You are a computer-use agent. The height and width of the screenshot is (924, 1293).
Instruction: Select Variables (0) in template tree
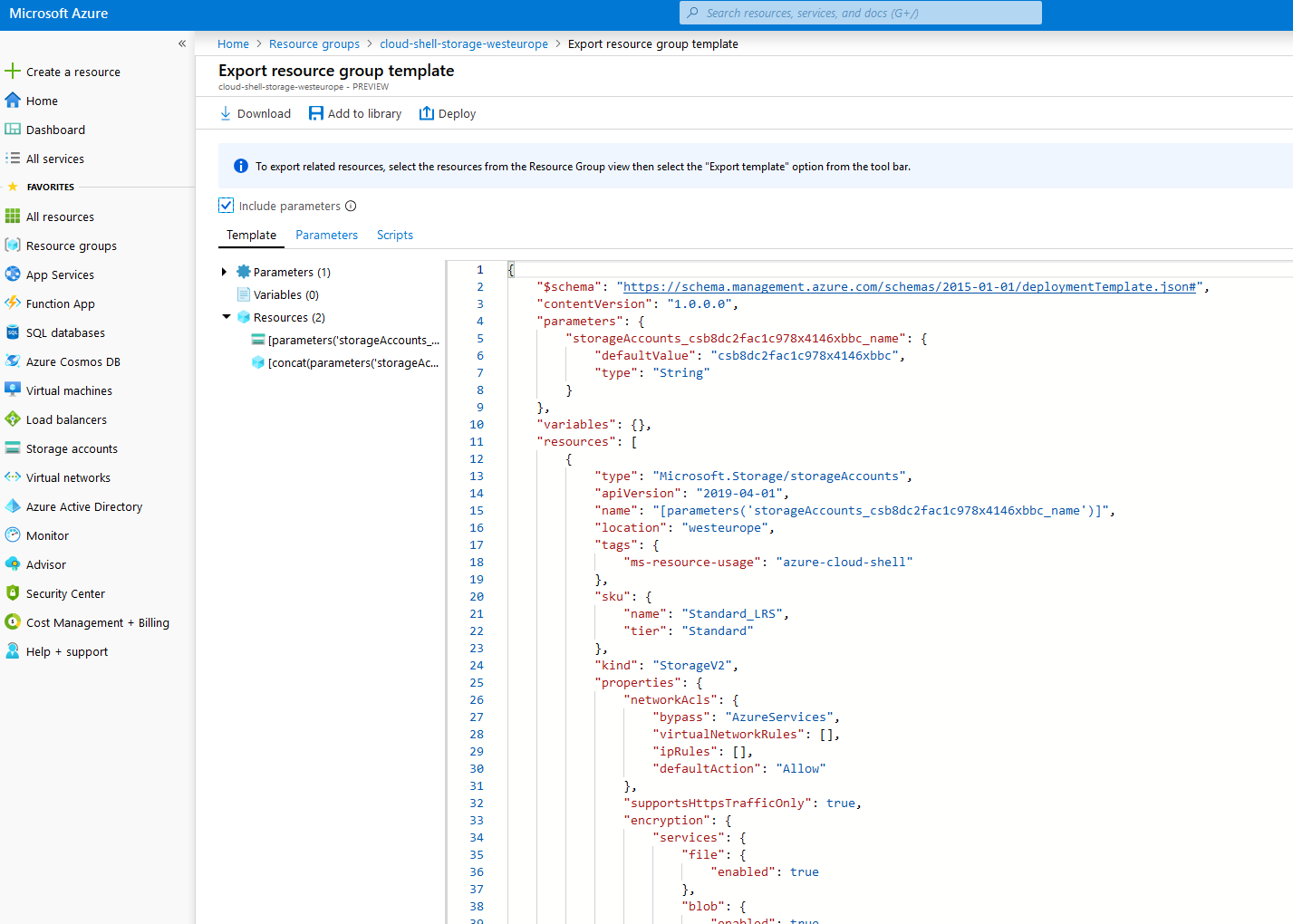click(285, 294)
